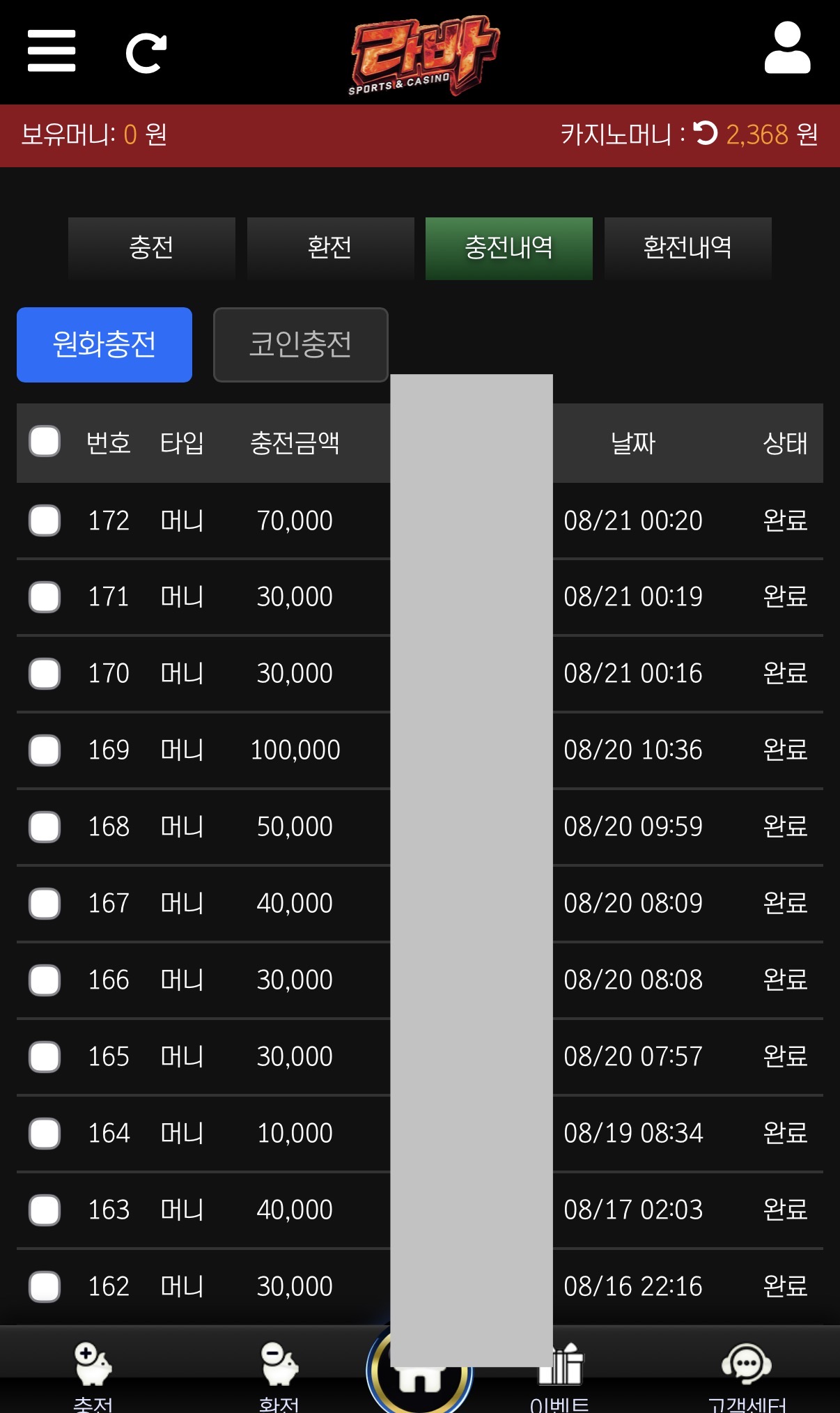Open the user profile icon
Viewport: 840px width, 1413px height.
click(x=787, y=47)
